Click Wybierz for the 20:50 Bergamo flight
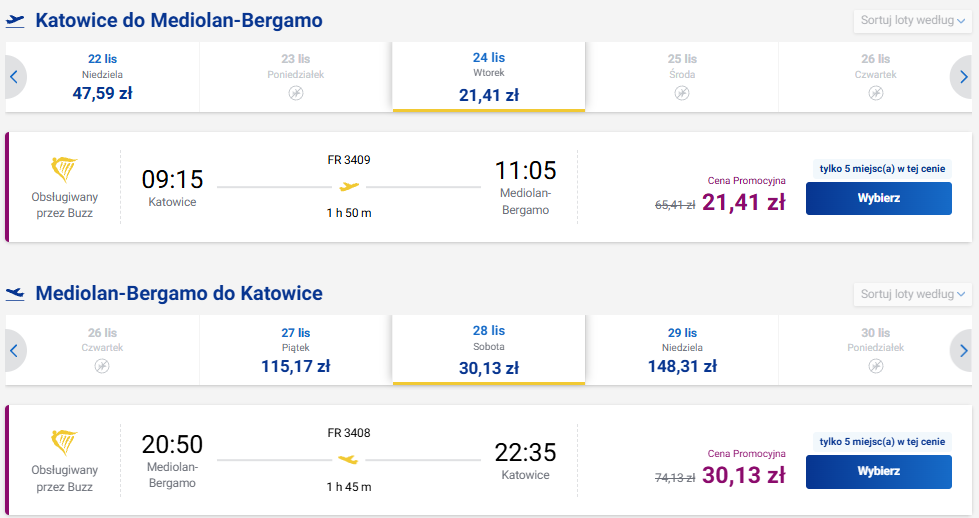The image size is (979, 518). (878, 471)
